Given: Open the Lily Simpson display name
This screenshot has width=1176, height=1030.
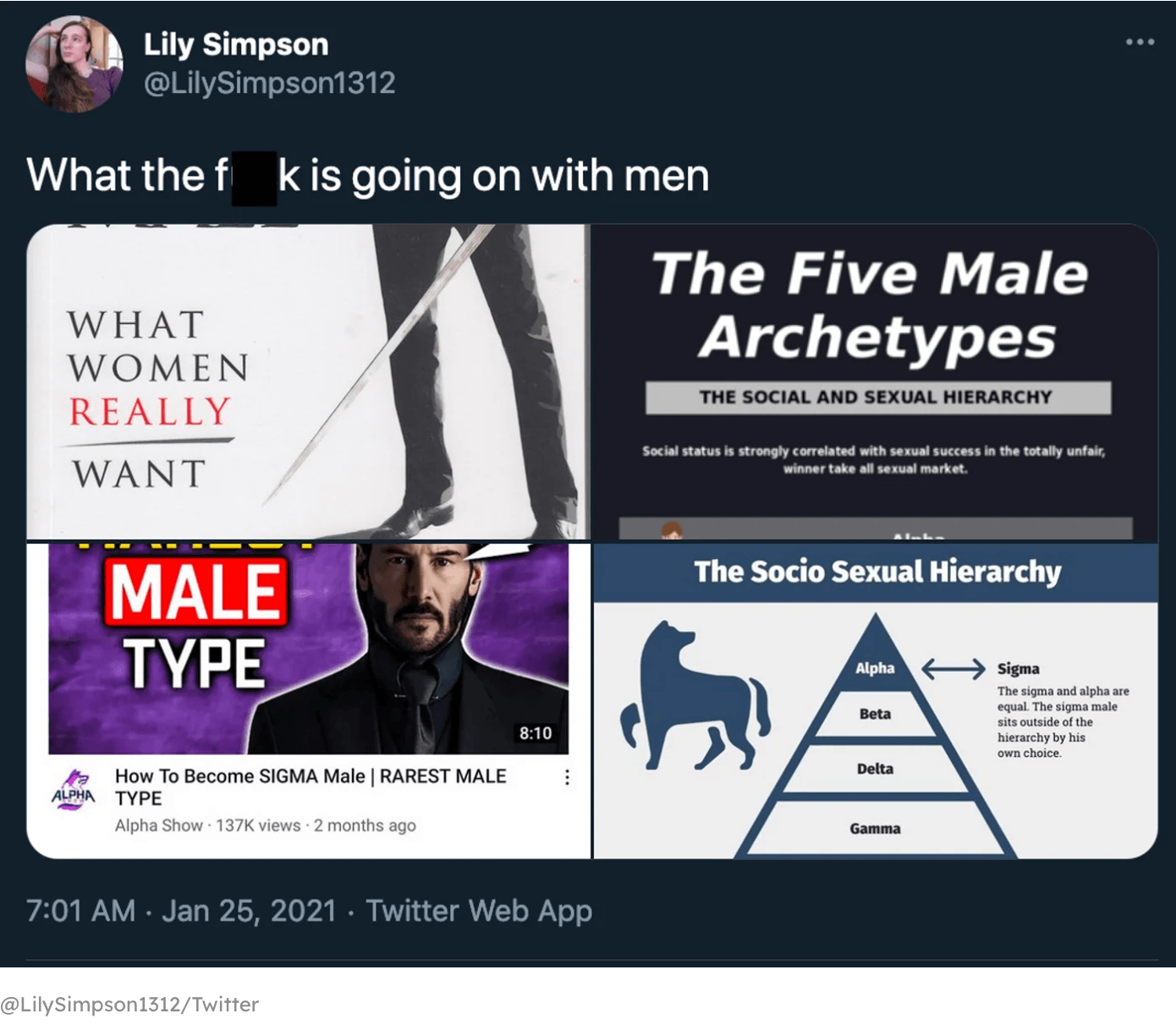Looking at the screenshot, I should pyautogui.click(x=236, y=44).
